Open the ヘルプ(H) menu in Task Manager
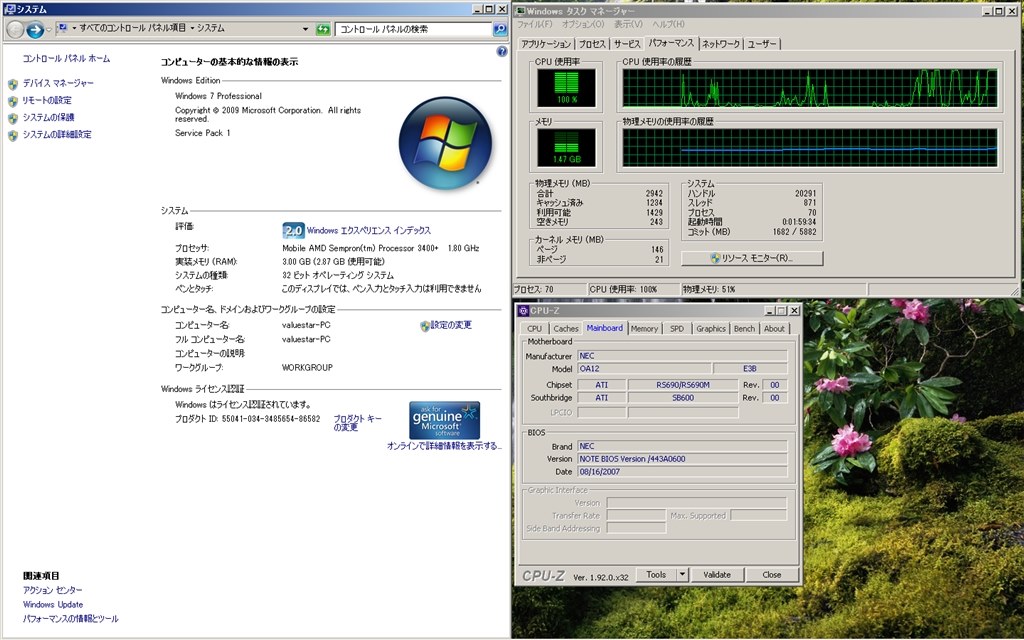1024x640 pixels. 668,24
